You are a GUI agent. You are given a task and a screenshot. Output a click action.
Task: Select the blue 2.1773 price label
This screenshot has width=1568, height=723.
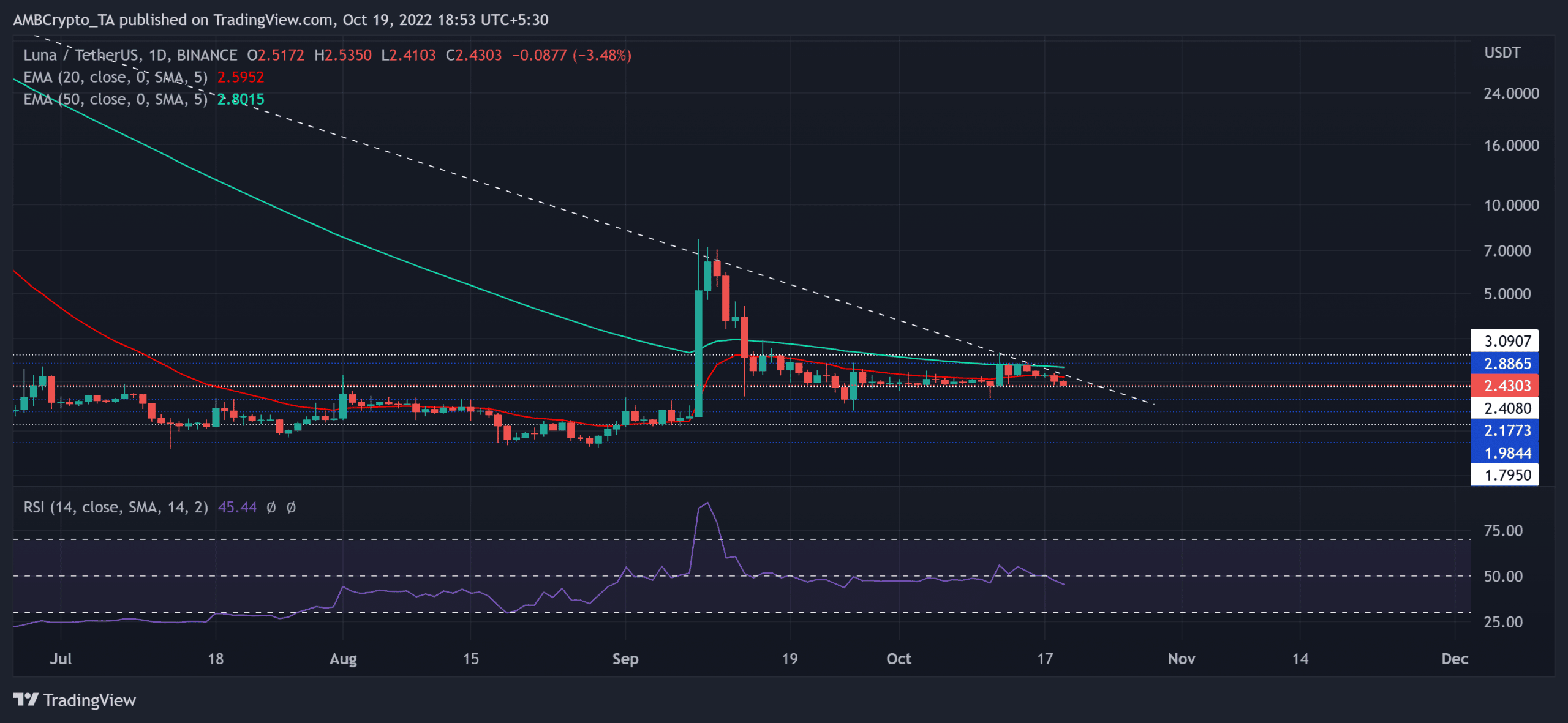tap(1505, 430)
